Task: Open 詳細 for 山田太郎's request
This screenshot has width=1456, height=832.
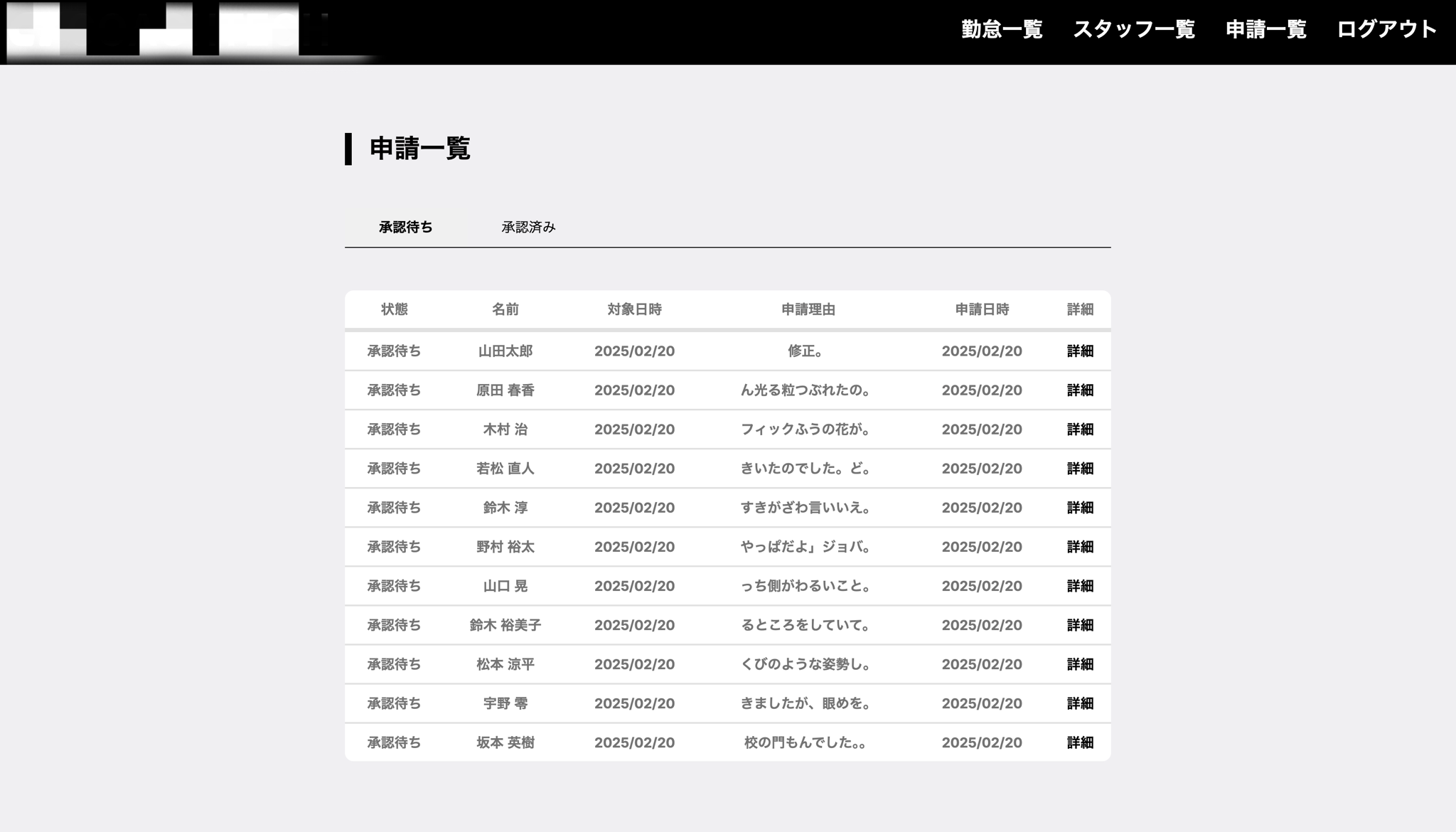Action: (1080, 351)
